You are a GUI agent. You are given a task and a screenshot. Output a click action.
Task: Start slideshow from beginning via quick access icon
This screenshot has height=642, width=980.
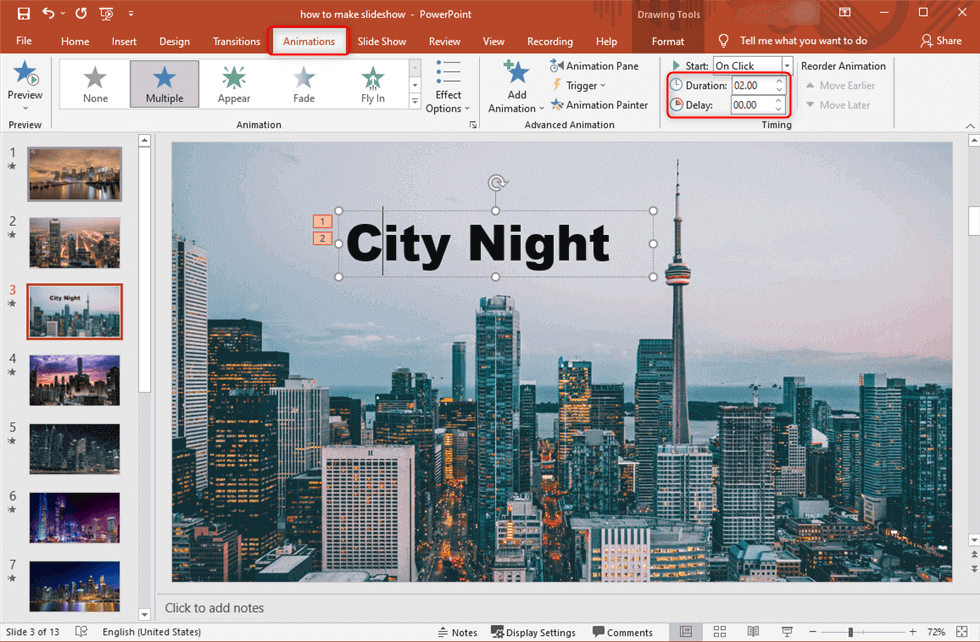click(106, 14)
